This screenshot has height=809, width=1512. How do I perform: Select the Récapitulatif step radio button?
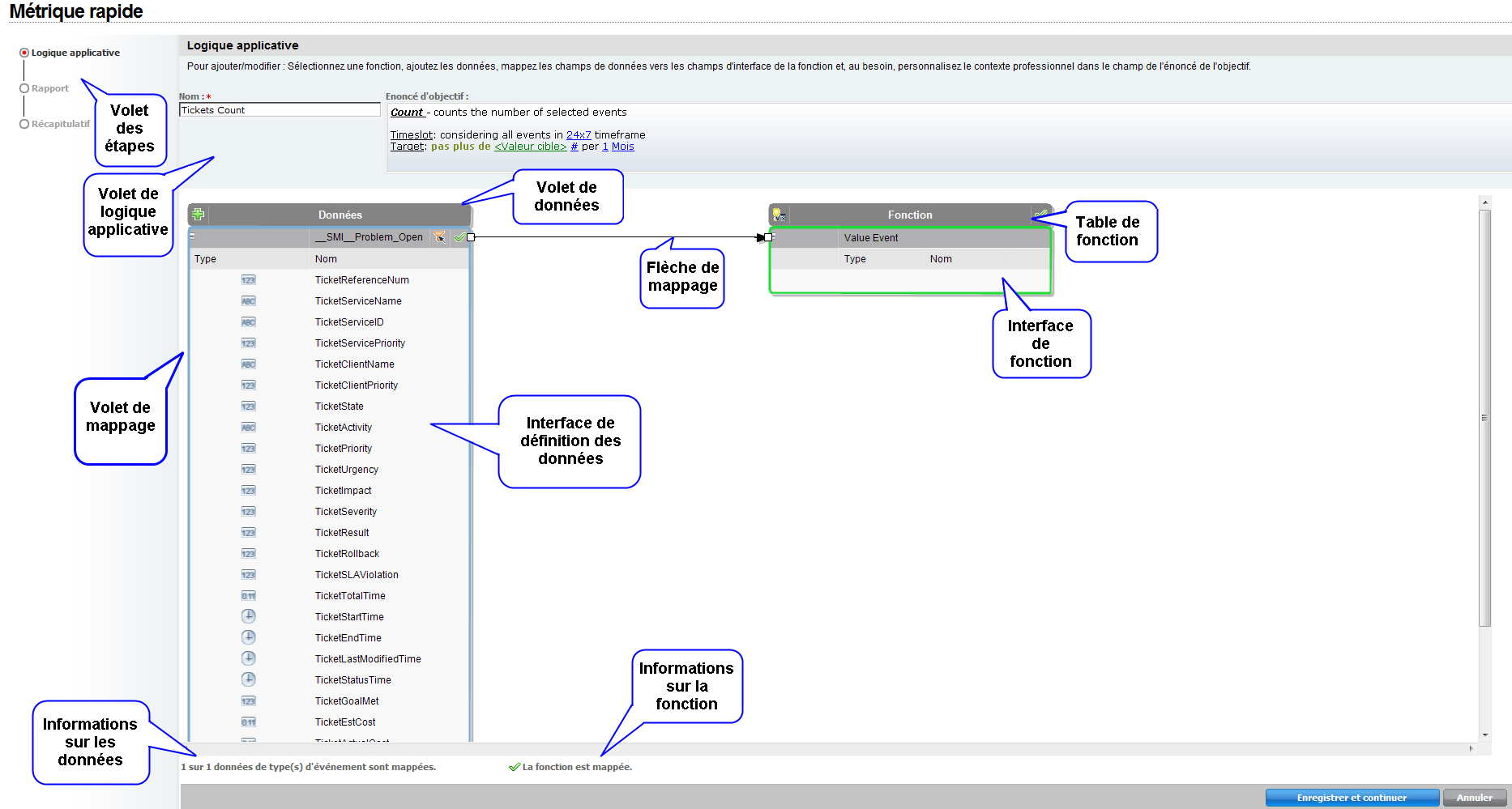point(24,124)
